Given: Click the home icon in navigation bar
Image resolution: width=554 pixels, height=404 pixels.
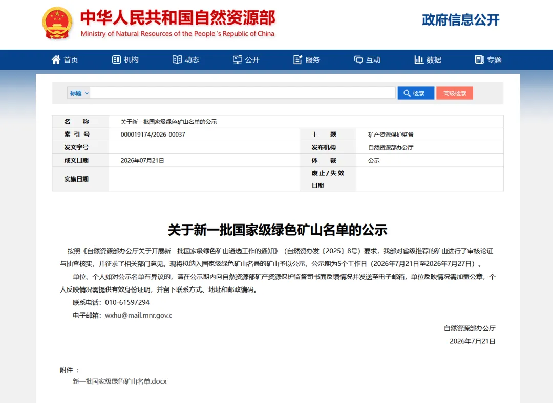Looking at the screenshot, I should tap(56, 60).
